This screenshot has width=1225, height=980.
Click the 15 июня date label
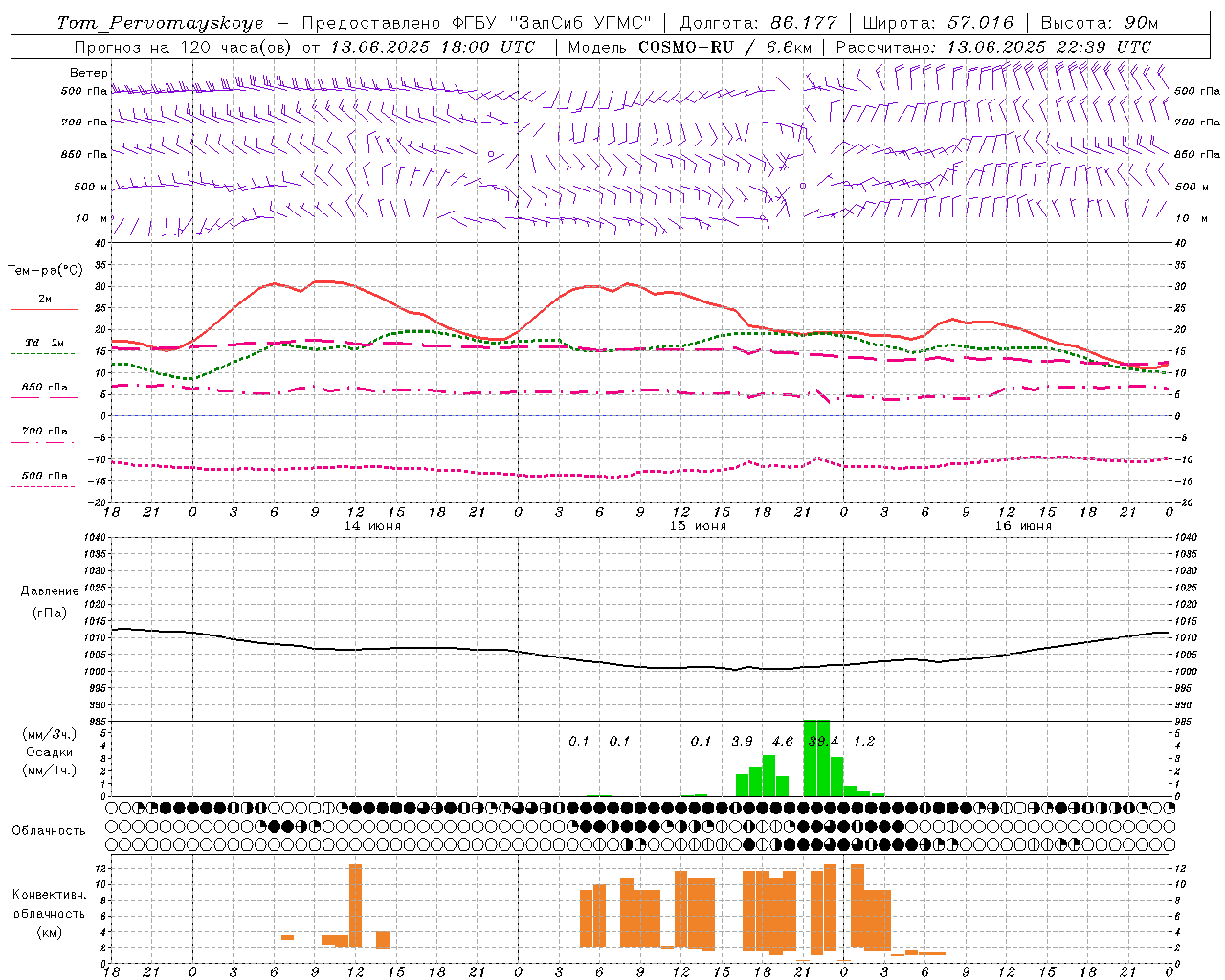[x=698, y=526]
